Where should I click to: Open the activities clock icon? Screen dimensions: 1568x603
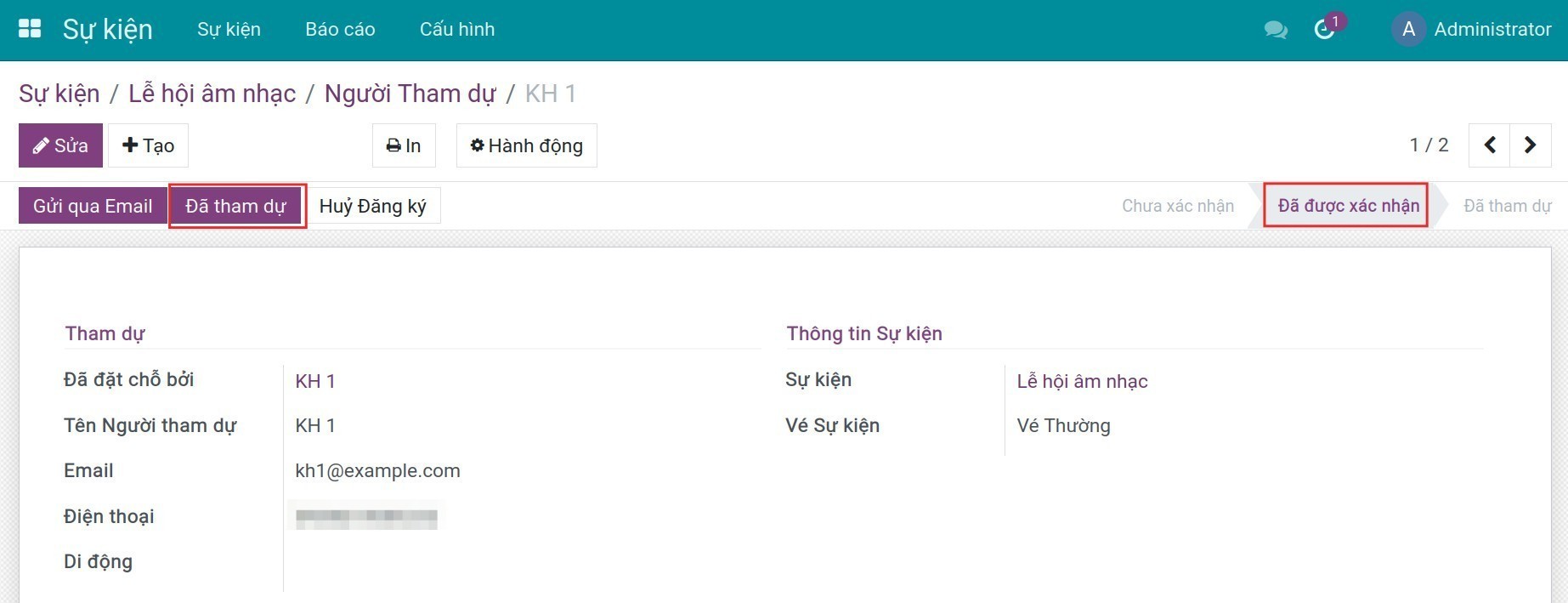1324,30
